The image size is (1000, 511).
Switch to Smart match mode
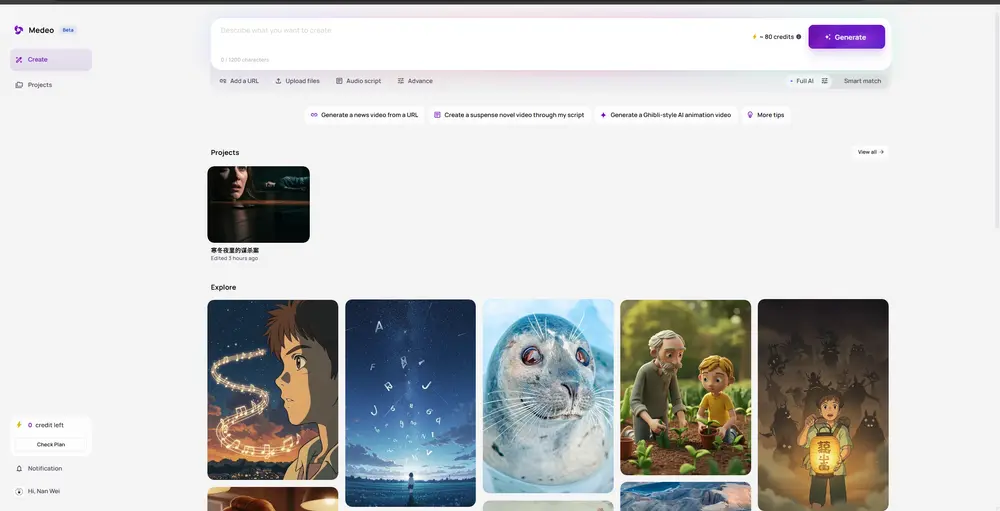tap(862, 81)
